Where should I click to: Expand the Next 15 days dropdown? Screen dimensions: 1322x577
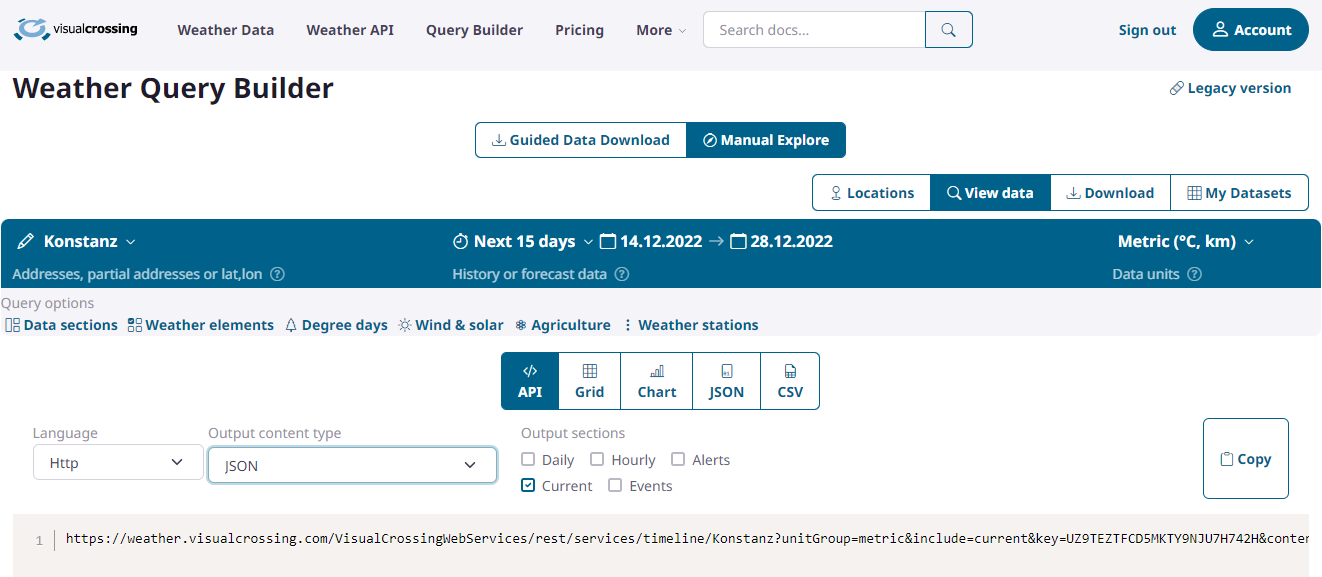pyautogui.click(x=588, y=242)
